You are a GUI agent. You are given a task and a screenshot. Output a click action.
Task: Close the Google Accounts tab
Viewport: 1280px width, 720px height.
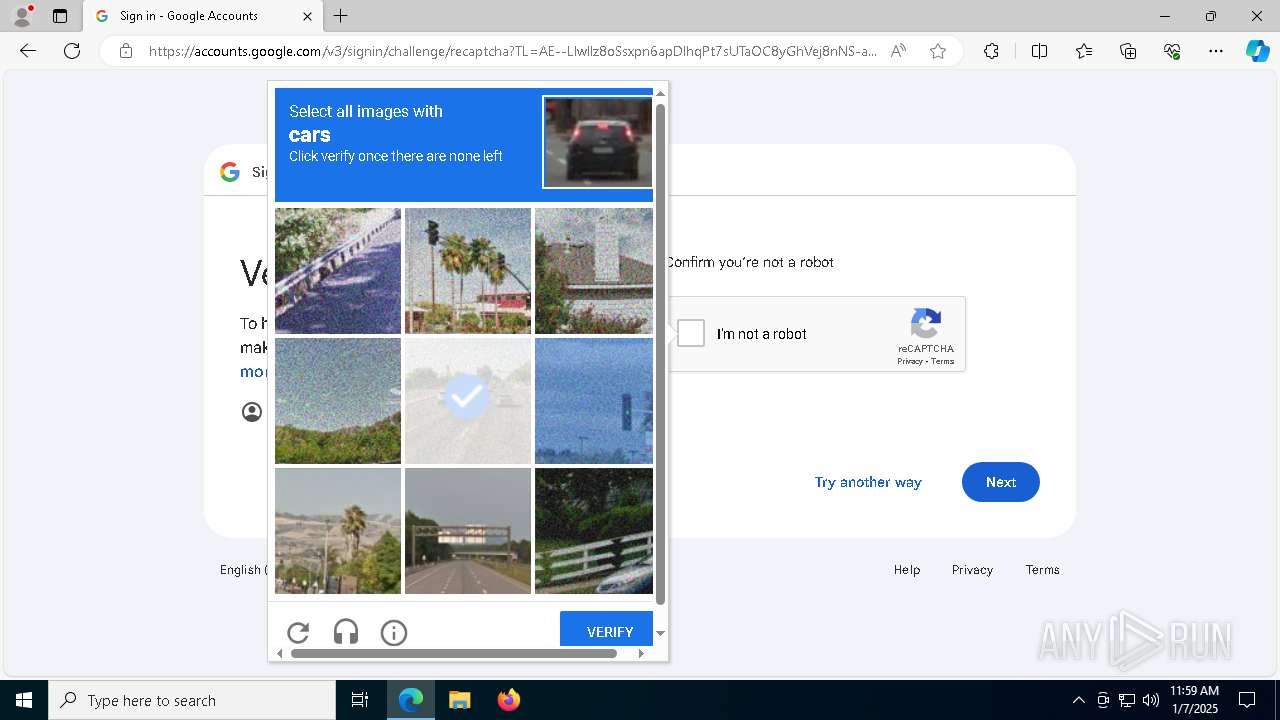[x=307, y=16]
